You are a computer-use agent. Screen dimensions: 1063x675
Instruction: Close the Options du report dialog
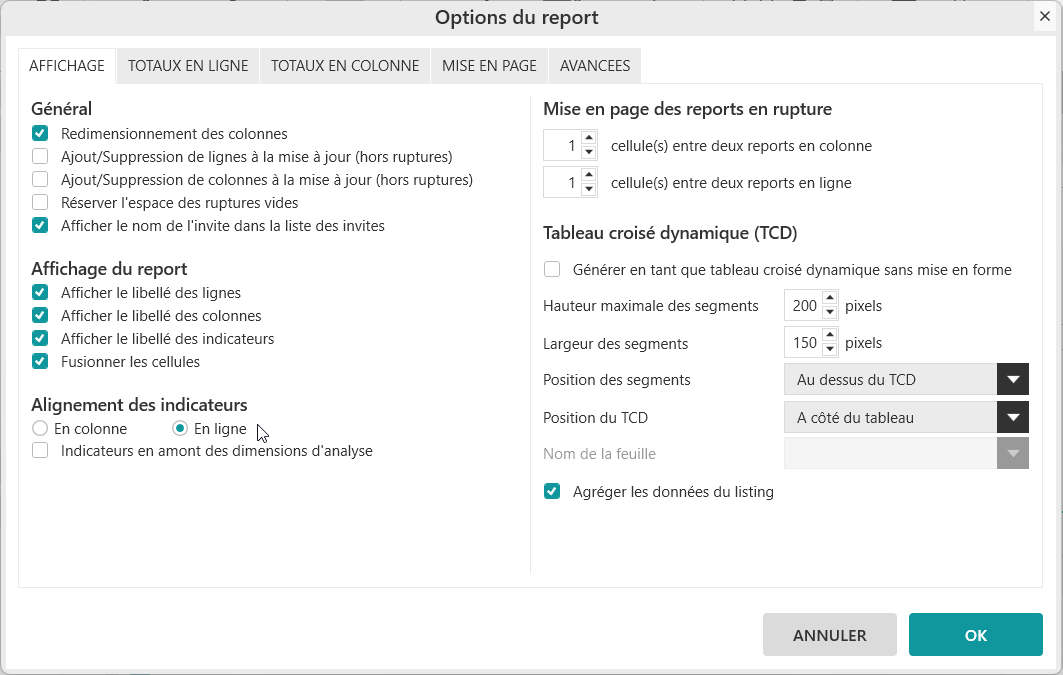pos(1045,16)
